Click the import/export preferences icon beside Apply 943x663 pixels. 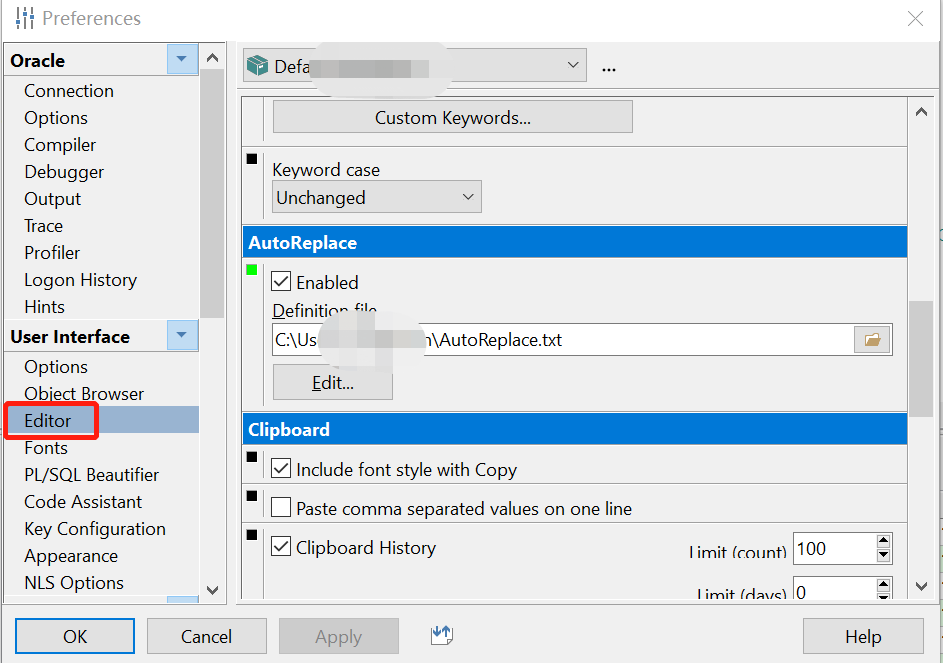click(x=444, y=635)
